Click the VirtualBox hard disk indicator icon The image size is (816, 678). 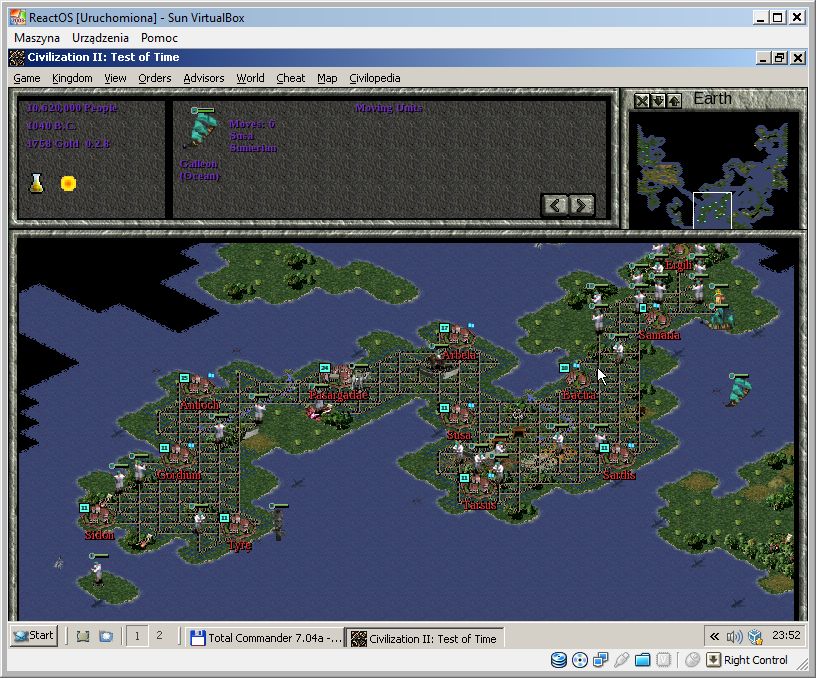[559, 660]
